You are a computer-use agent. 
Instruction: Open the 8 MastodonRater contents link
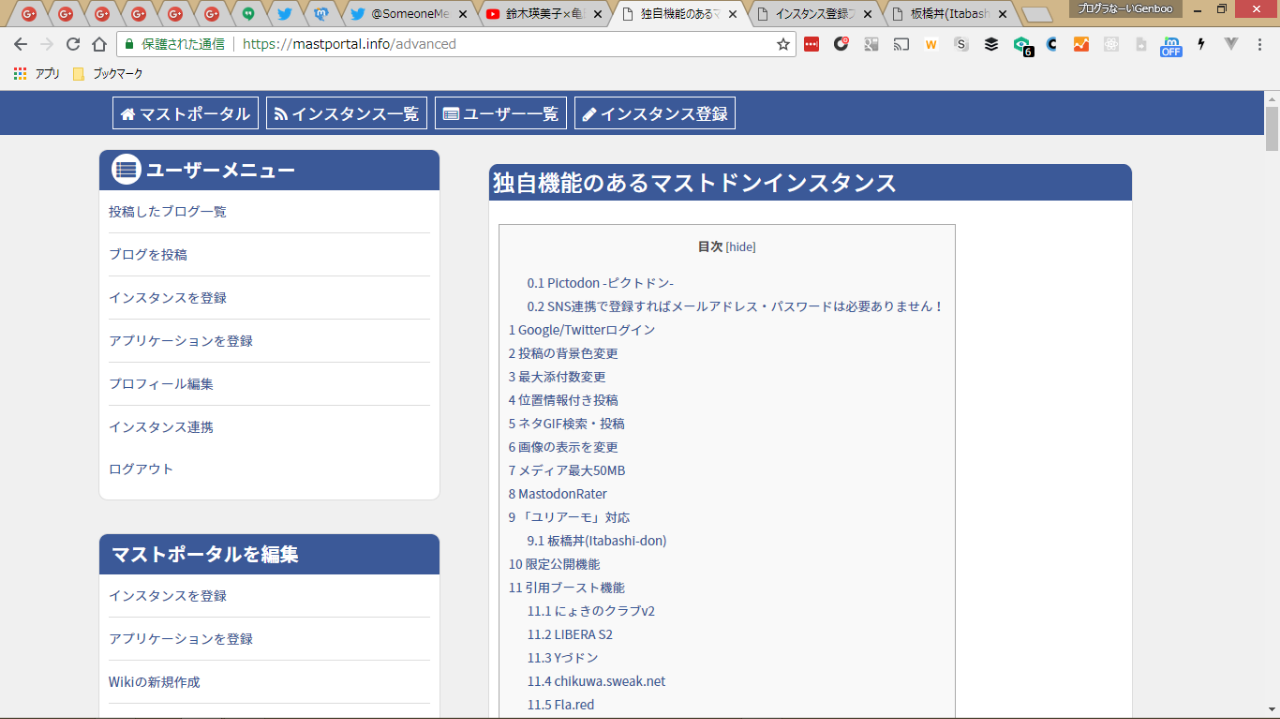pos(557,494)
